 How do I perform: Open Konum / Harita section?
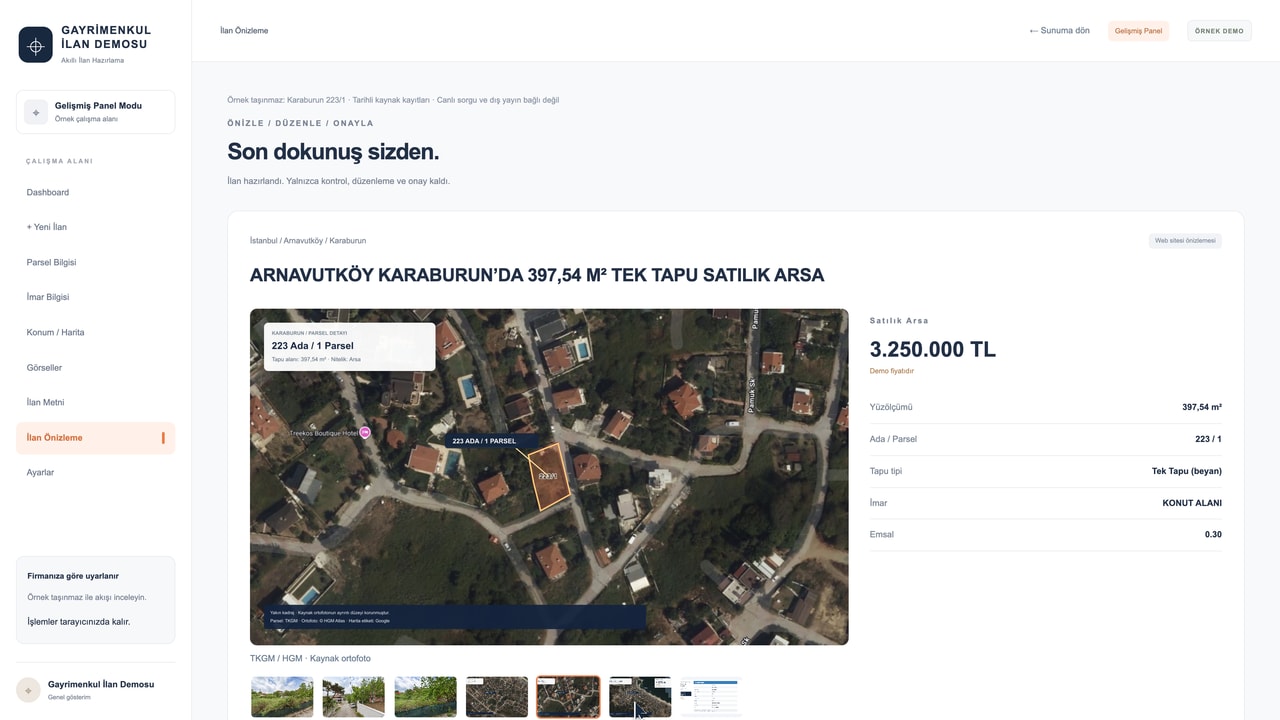click(x=95, y=332)
